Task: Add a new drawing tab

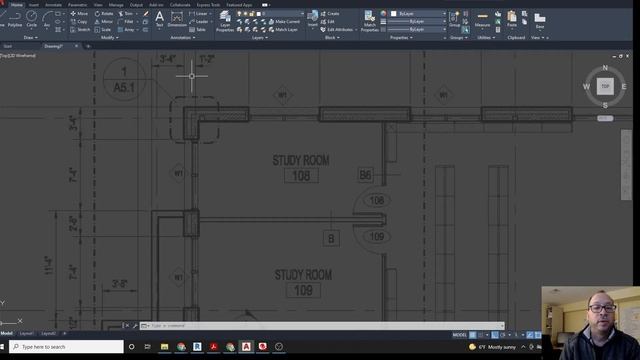Action: [x=88, y=46]
